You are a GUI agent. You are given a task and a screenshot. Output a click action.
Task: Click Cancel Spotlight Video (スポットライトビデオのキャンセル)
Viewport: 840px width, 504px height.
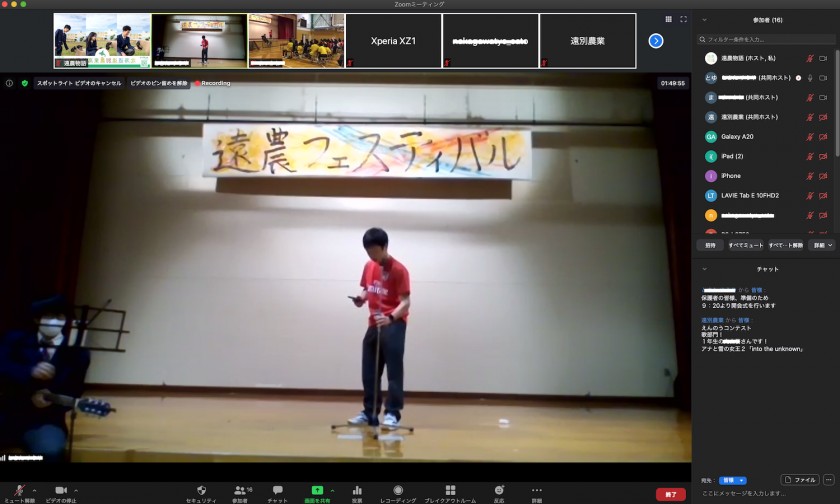pyautogui.click(x=79, y=83)
